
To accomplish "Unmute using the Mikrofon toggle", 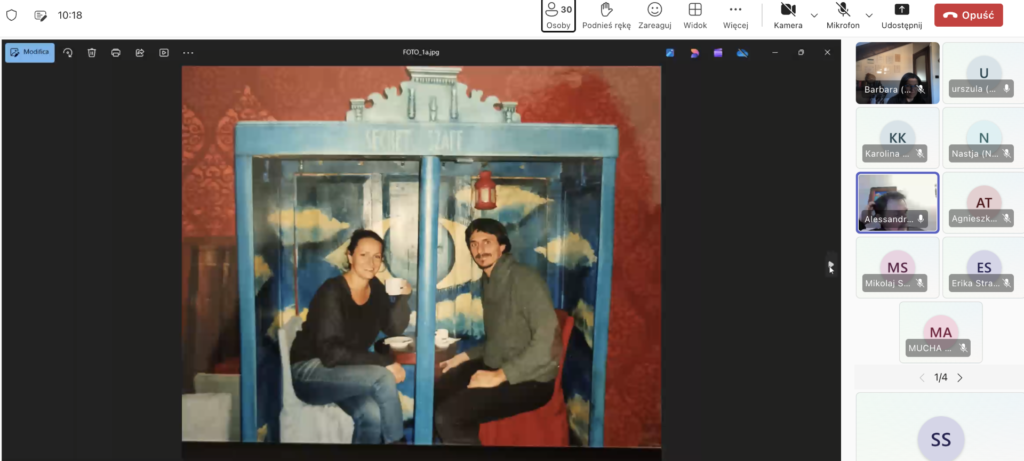I will pyautogui.click(x=843, y=15).
